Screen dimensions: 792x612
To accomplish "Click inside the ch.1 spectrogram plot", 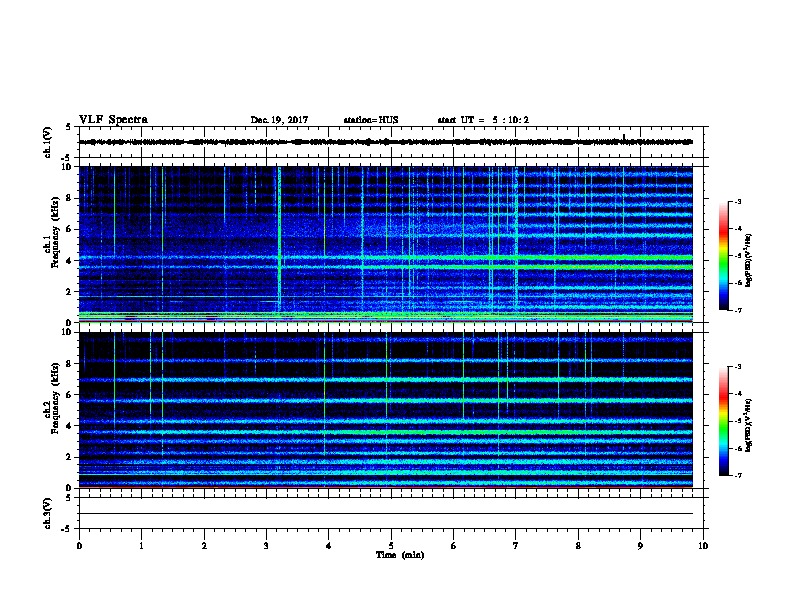I will point(386,244).
